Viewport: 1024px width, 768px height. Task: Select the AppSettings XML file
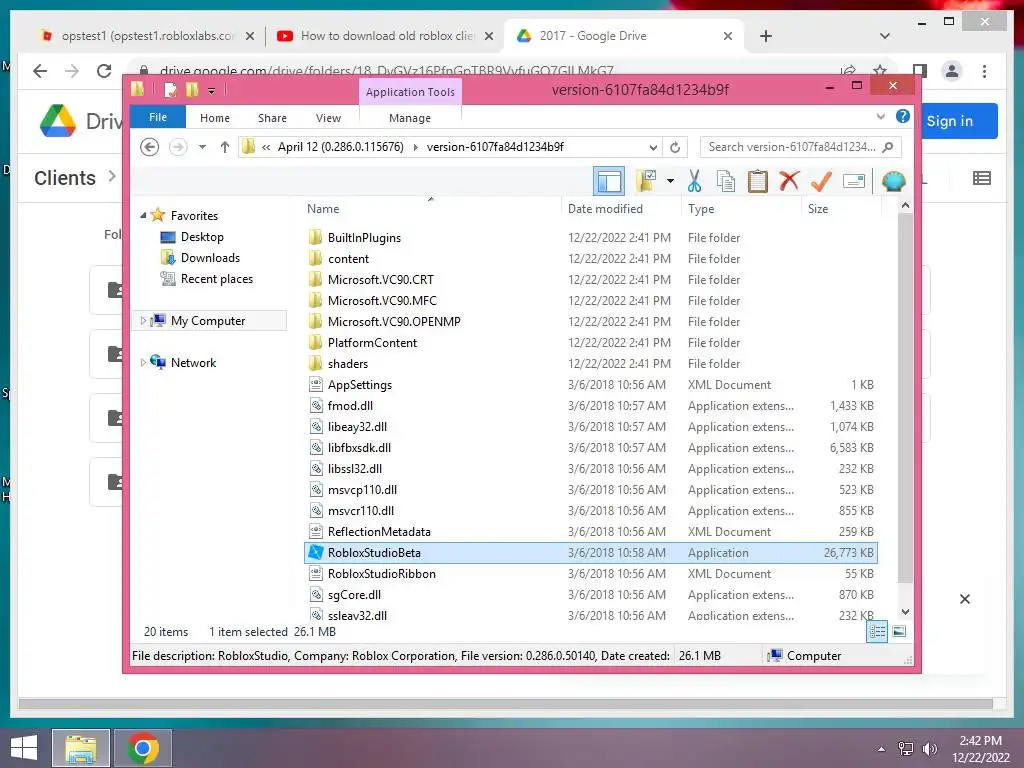360,385
